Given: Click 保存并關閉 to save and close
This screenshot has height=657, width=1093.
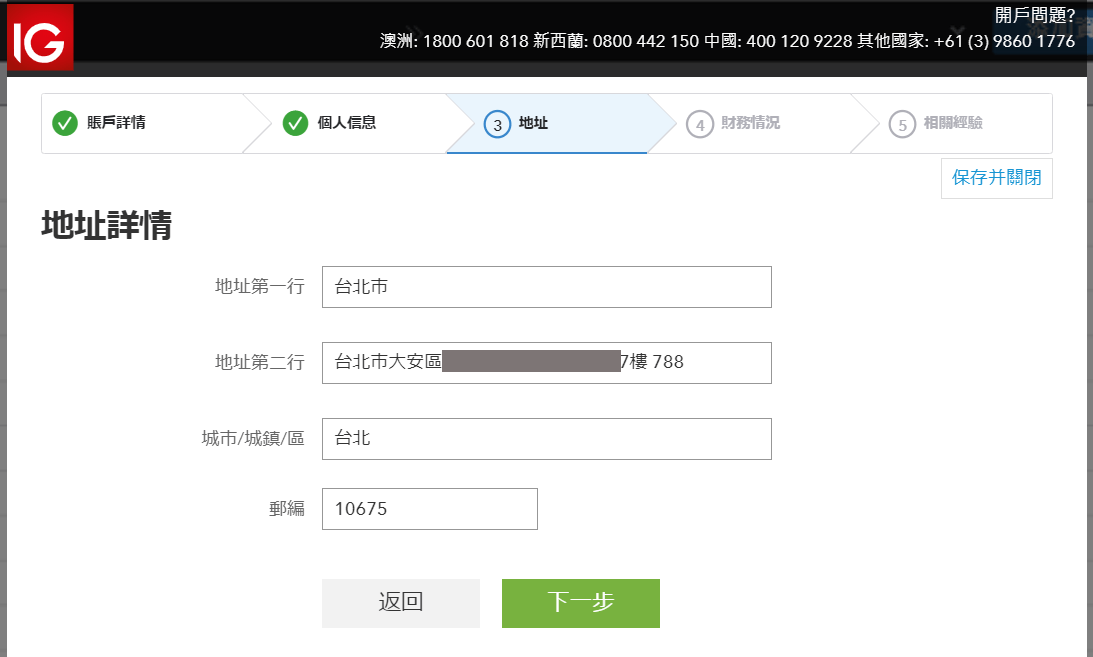Looking at the screenshot, I should tap(996, 178).
